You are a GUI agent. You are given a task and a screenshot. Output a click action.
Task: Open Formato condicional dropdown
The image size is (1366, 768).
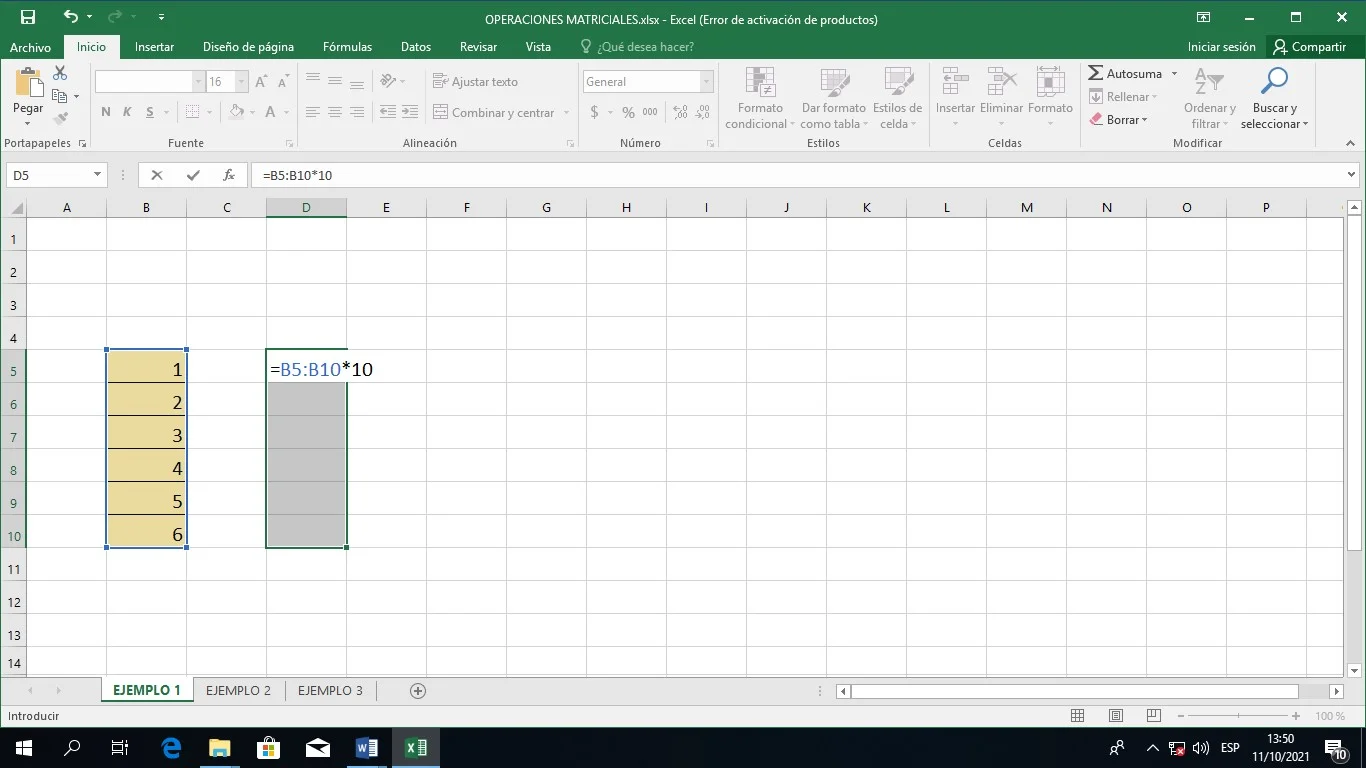[760, 98]
